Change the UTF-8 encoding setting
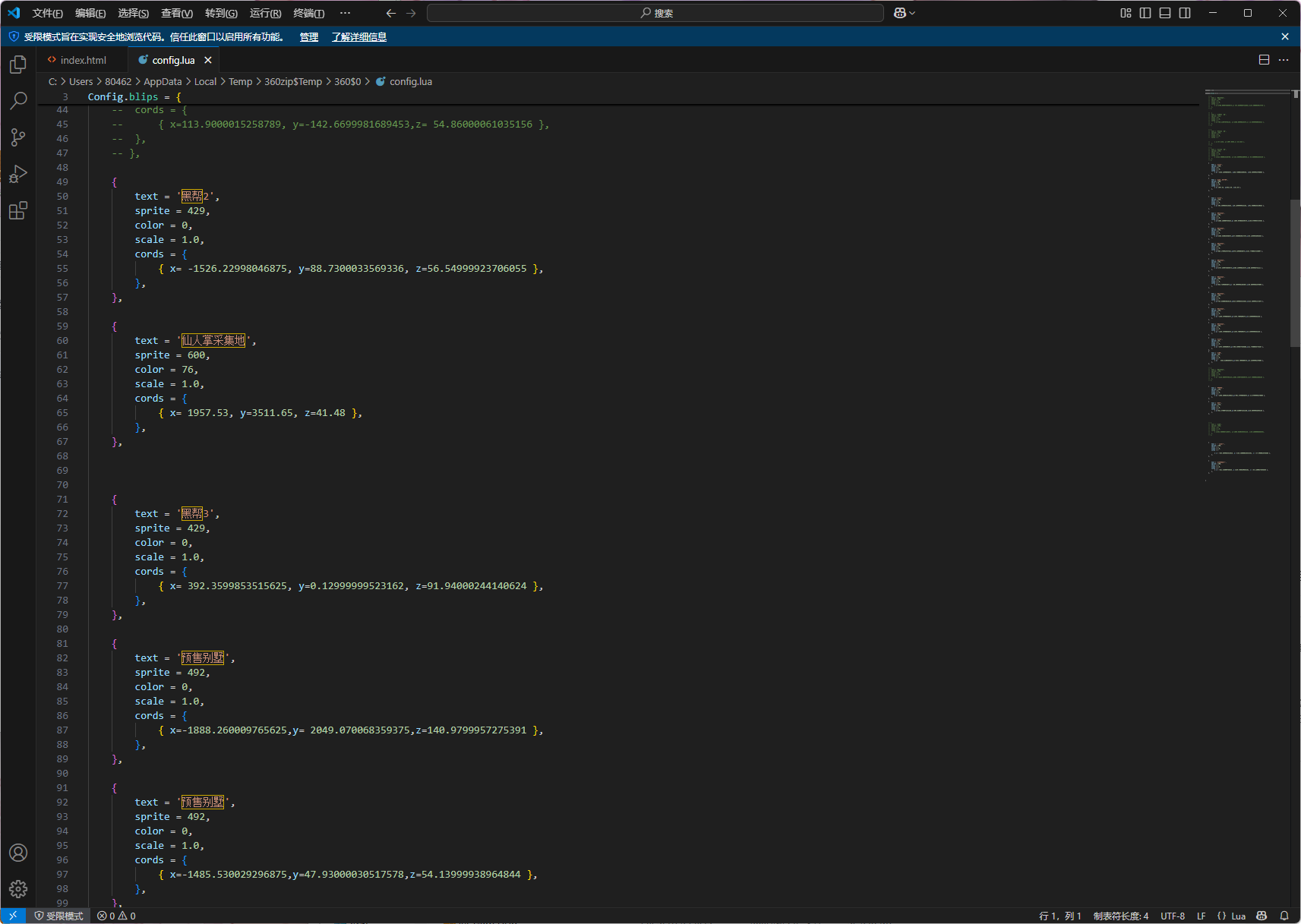The image size is (1301, 924). coord(1173,916)
